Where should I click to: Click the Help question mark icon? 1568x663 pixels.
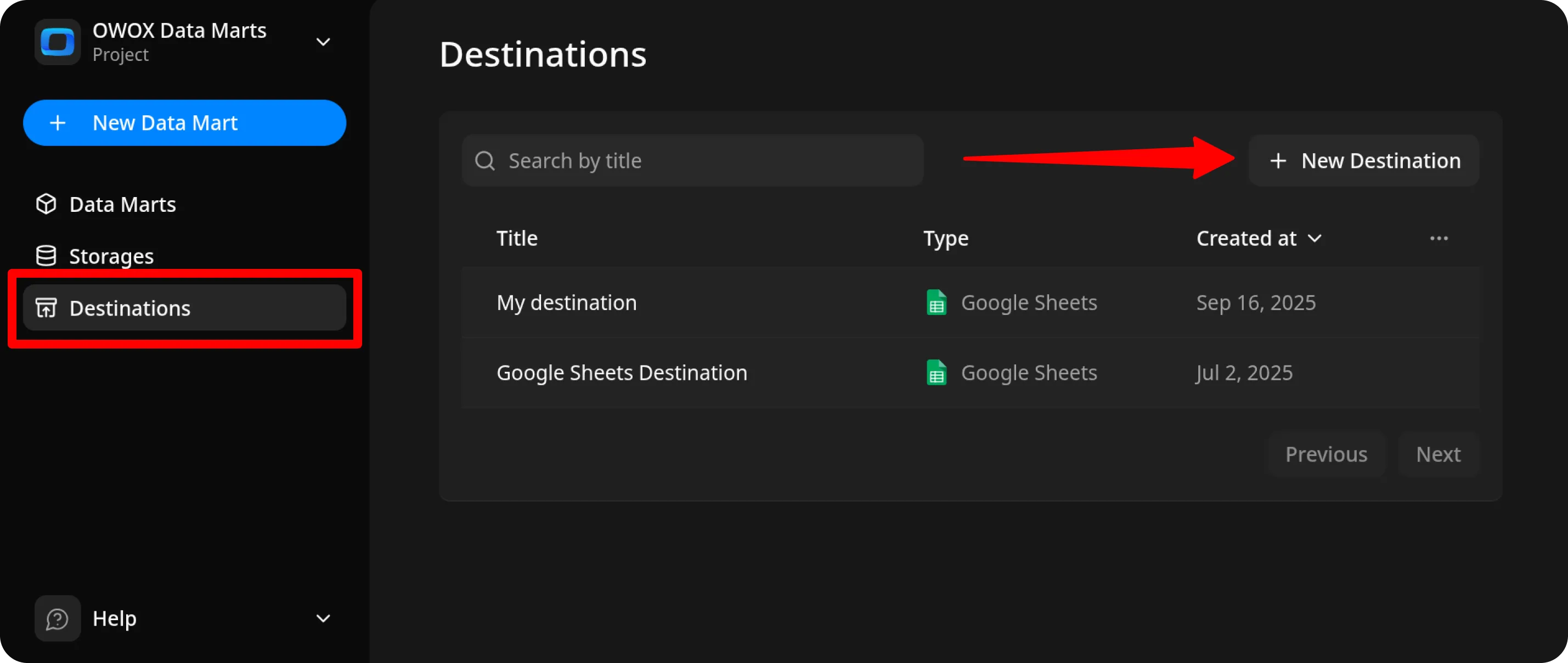[x=57, y=618]
